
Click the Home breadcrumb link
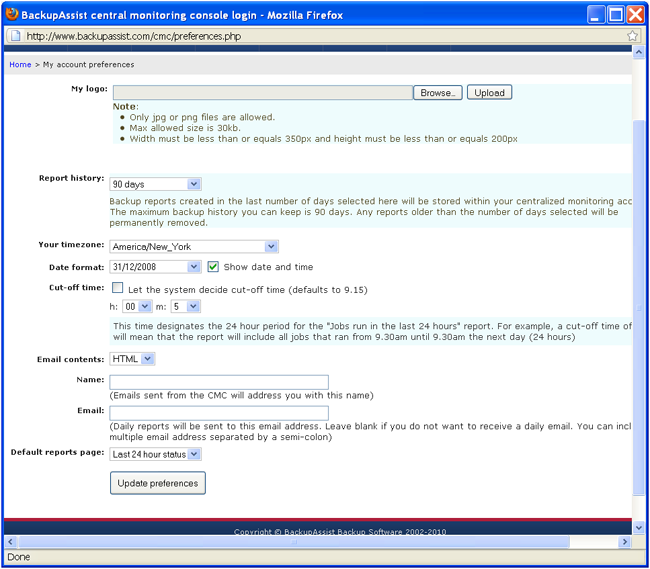point(20,65)
